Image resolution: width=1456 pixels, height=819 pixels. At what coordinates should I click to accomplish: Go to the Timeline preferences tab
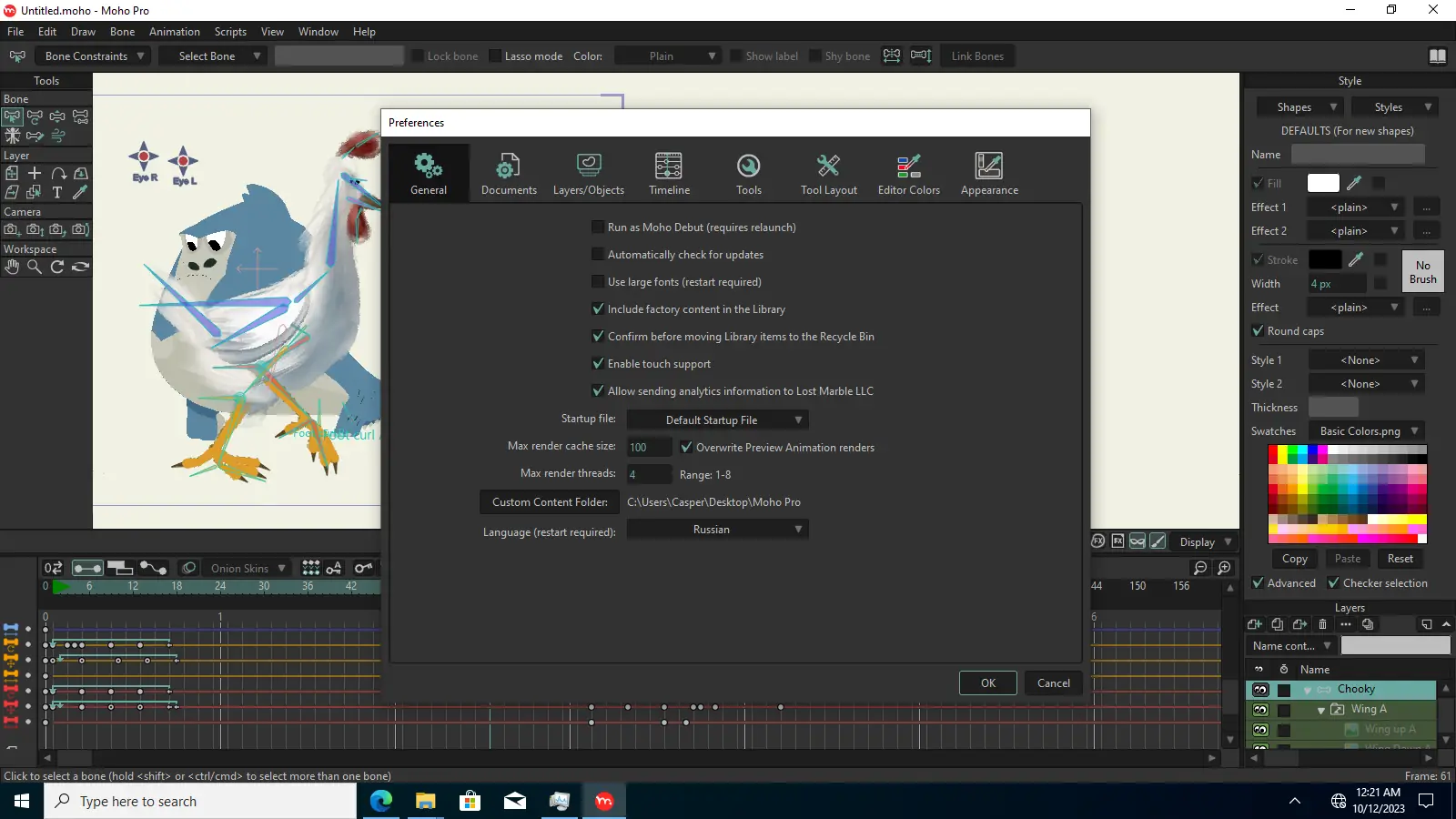[x=669, y=173]
